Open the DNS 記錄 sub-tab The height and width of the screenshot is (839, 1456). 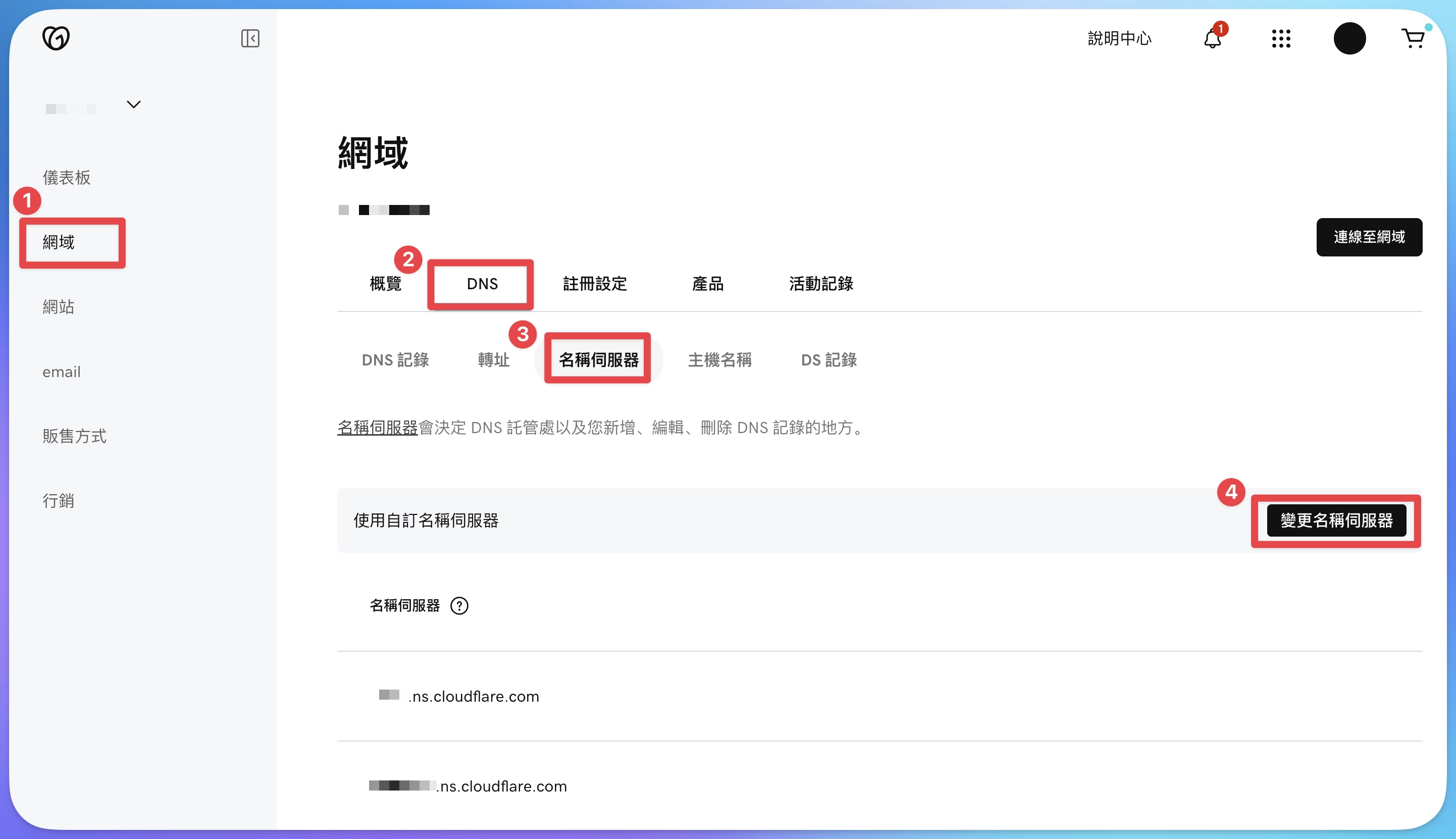[395, 359]
